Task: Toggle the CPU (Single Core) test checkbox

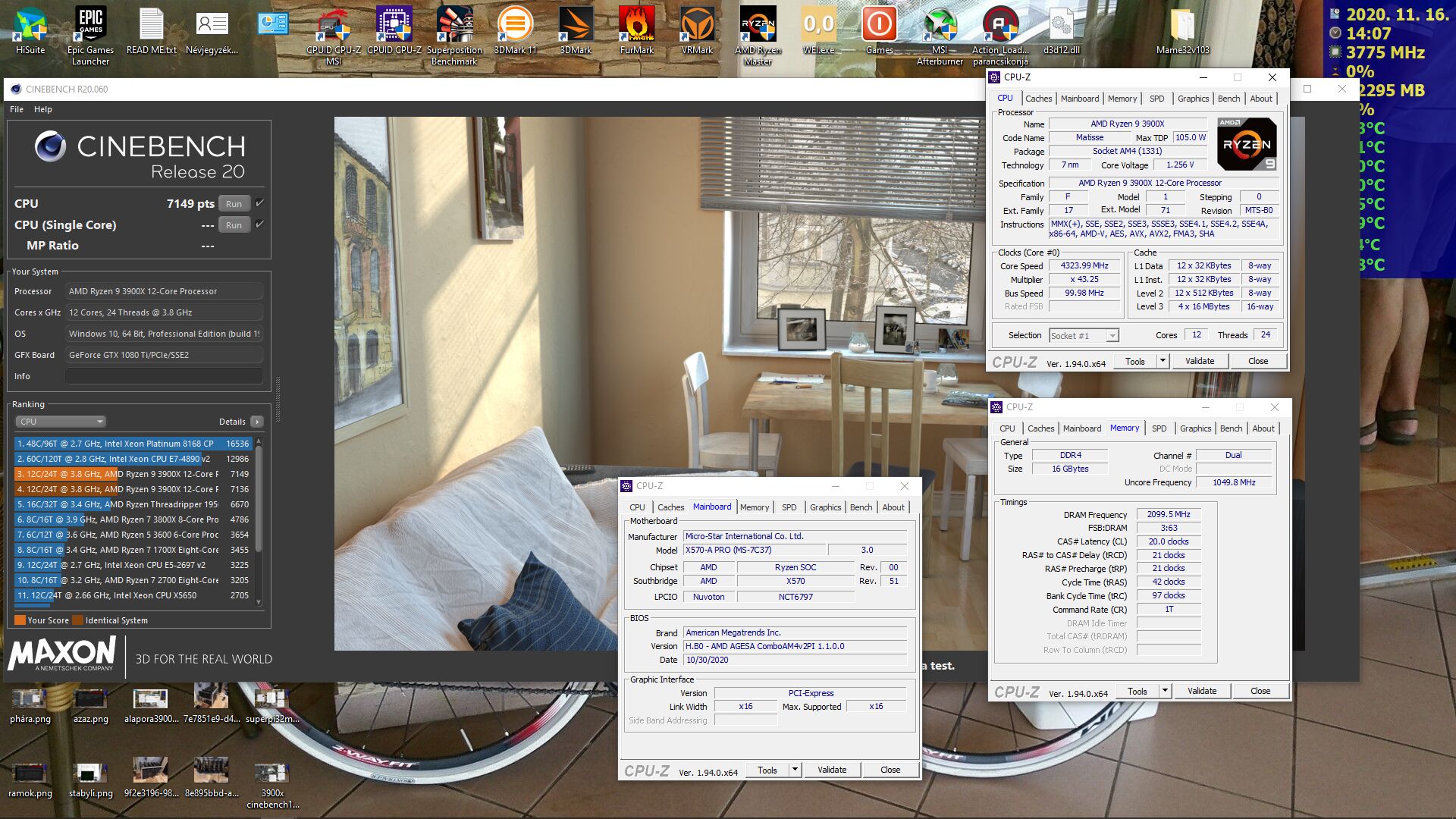Action: (x=260, y=224)
